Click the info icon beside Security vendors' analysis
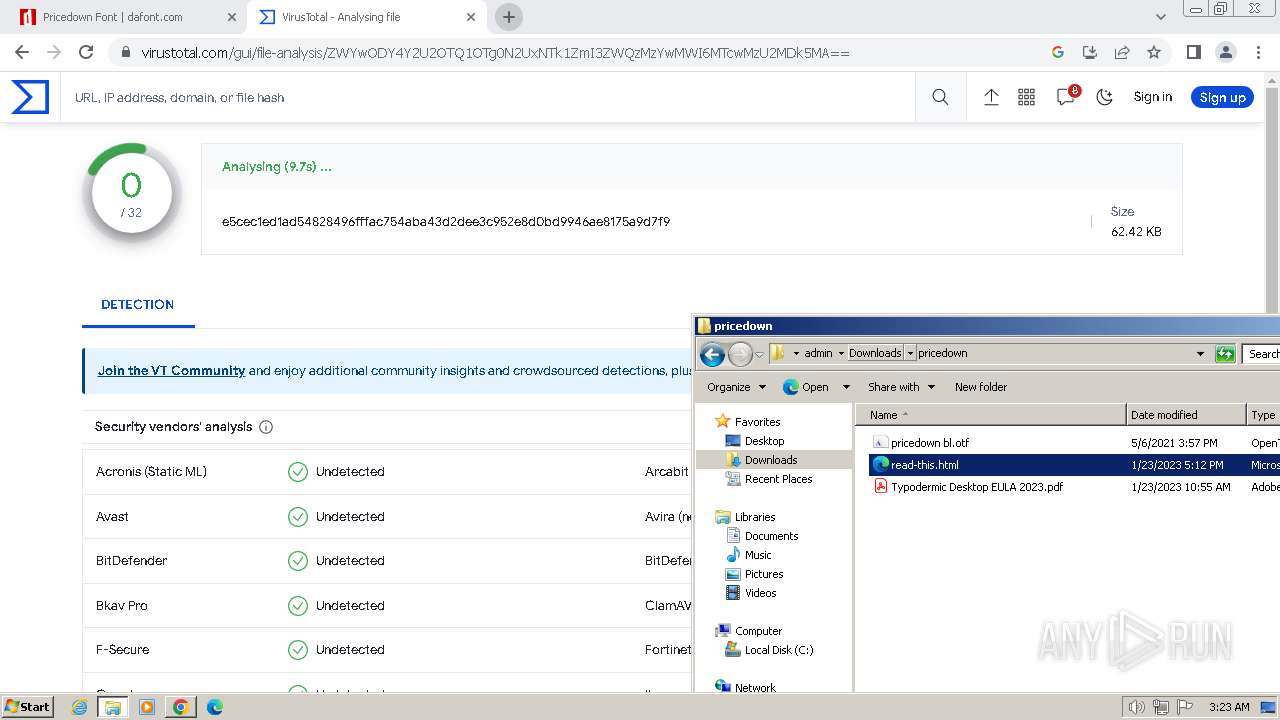 click(266, 427)
